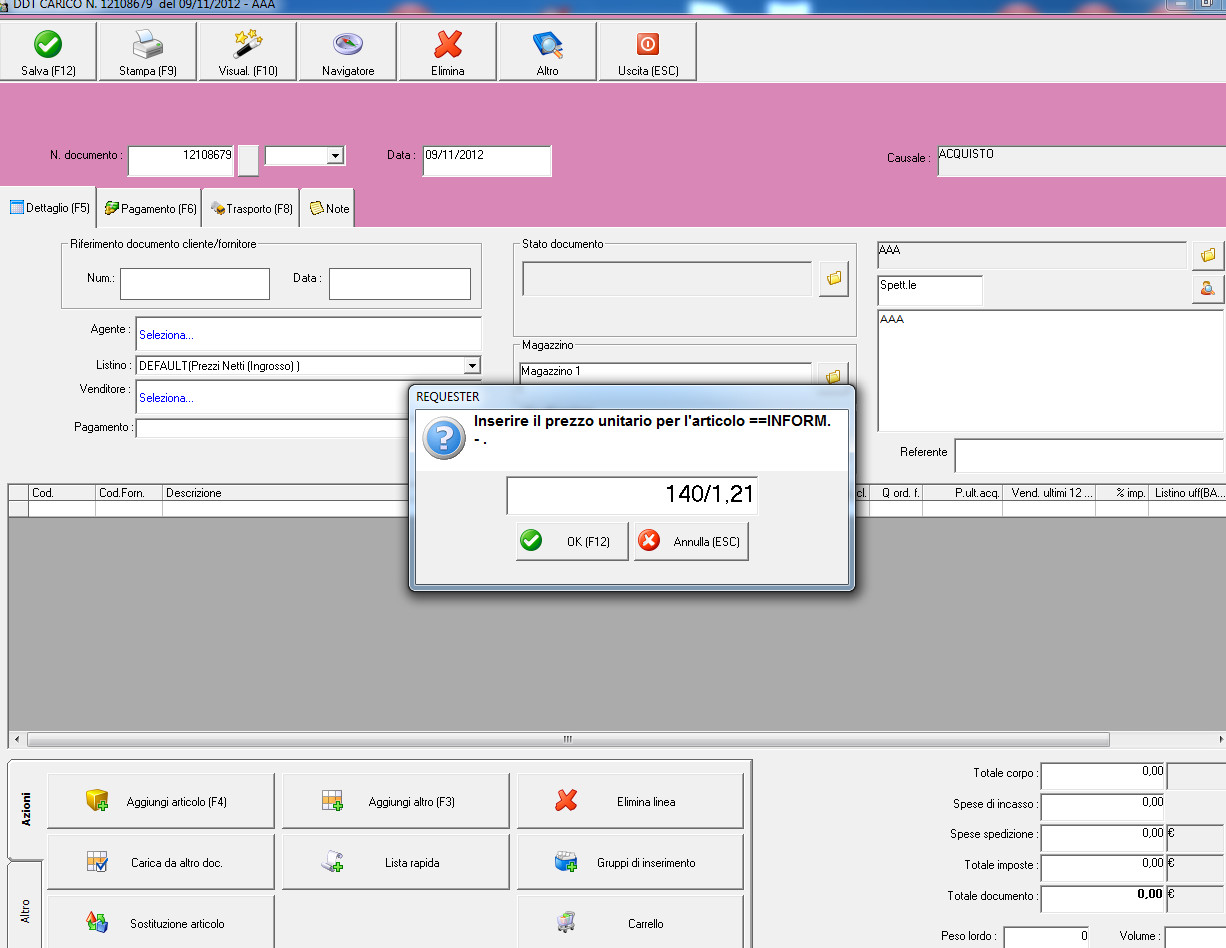Open the Carrello cart button
The image size is (1226, 948).
(630, 922)
